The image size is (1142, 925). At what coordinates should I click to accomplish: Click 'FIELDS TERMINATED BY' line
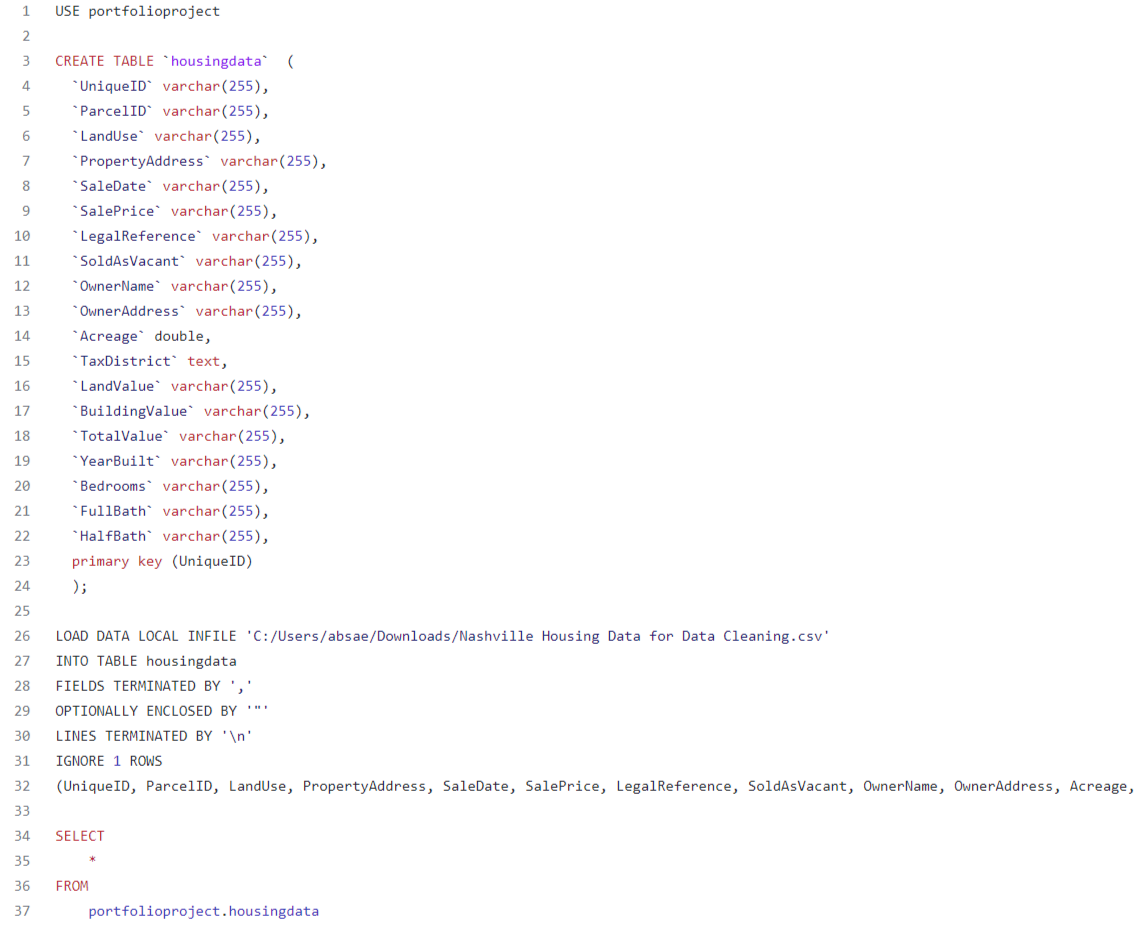pos(154,686)
